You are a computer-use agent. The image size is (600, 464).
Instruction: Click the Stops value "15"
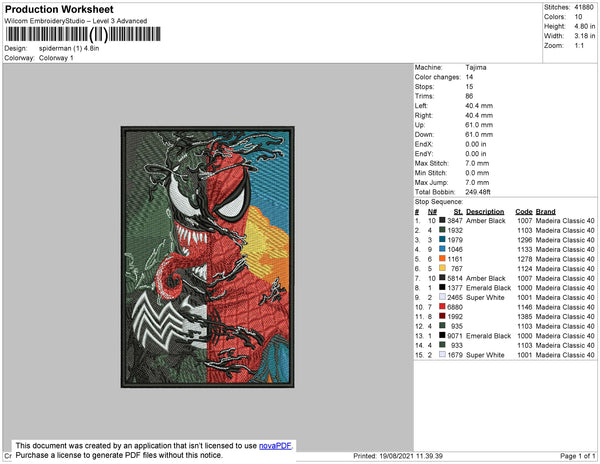click(x=469, y=86)
